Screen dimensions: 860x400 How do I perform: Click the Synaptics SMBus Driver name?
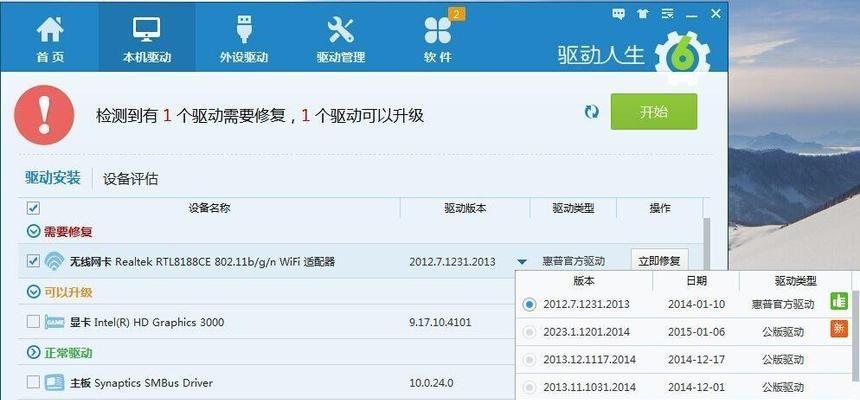click(x=141, y=382)
